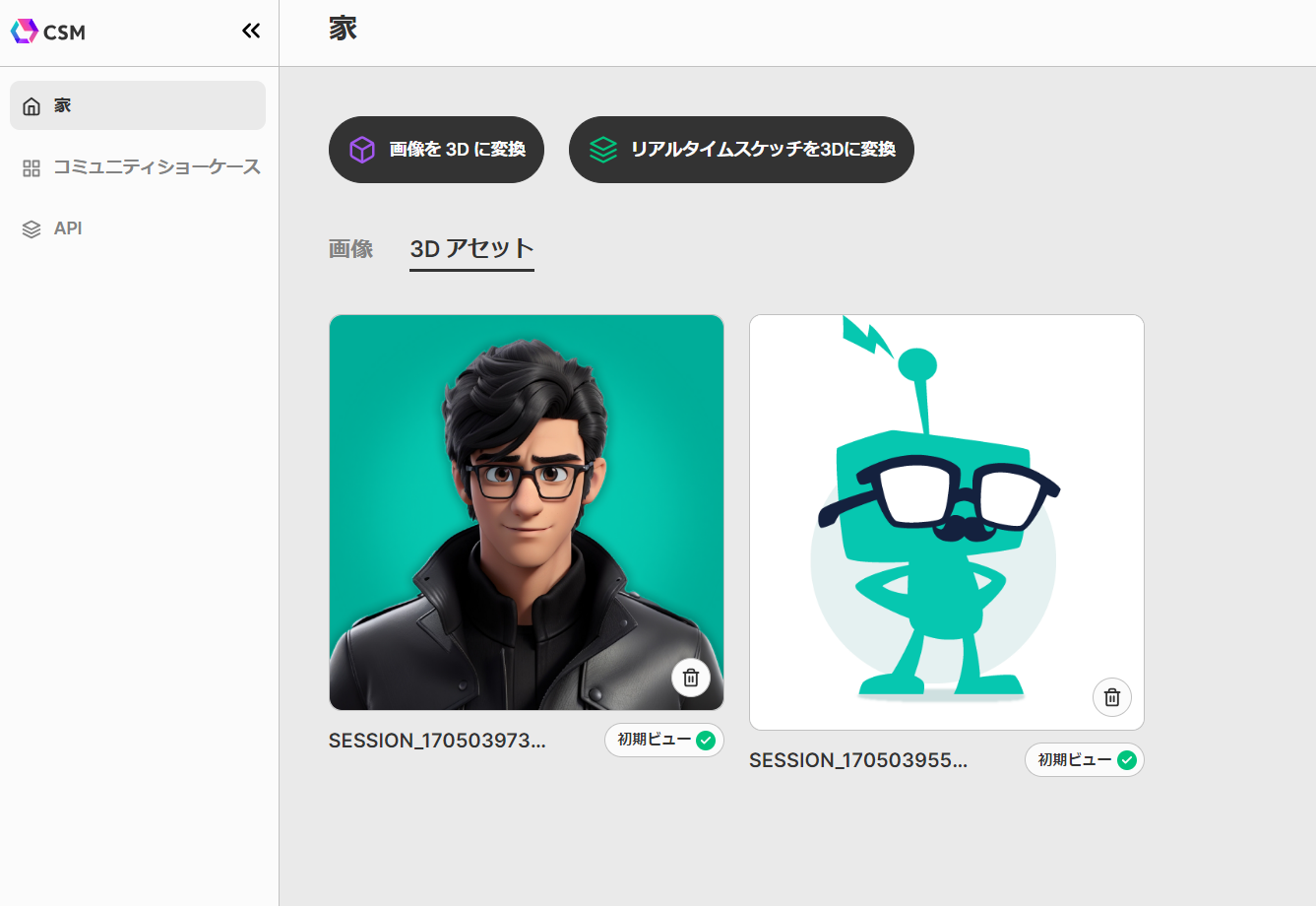1316x906 pixels.
Task: Collapse the sidebar with the double chevron
Action: [x=251, y=31]
